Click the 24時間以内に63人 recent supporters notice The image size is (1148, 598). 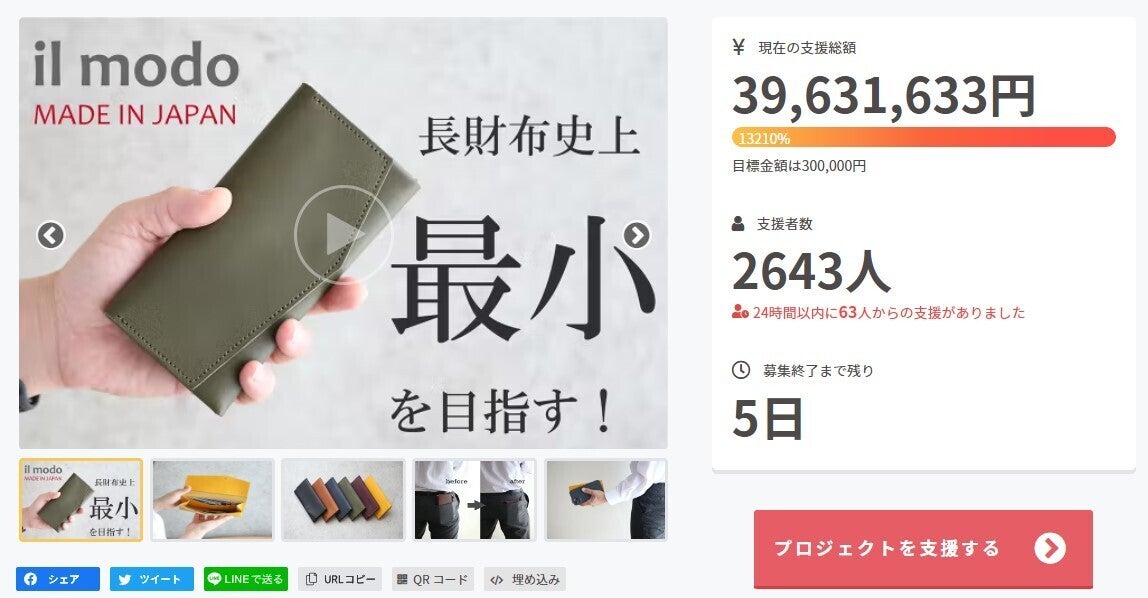pyautogui.click(x=879, y=313)
